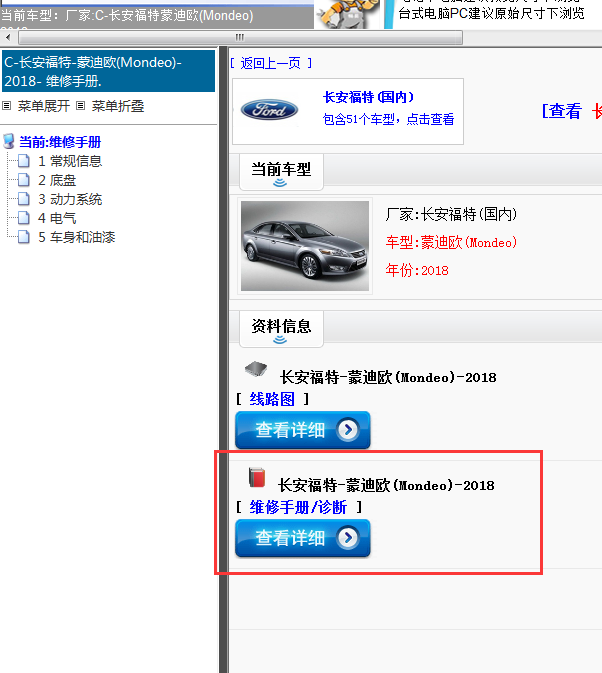602x673 pixels.
Task: Open the 资料信息 section tab
Action: point(281,328)
